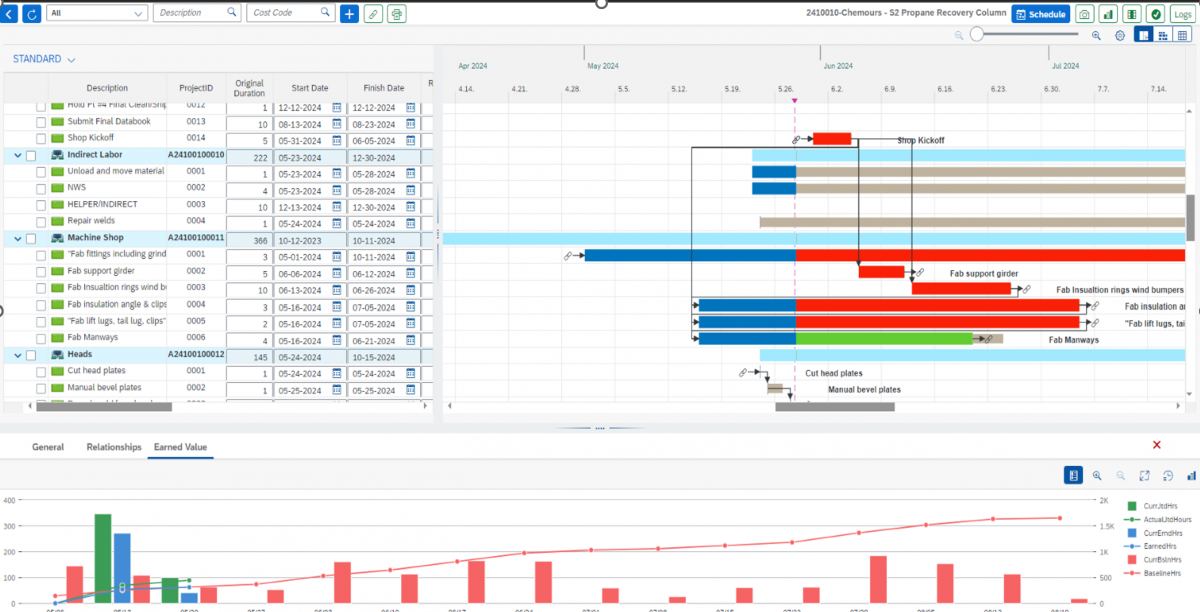Viewport: 1200px width, 612px height.
Task: Click the camera snapshot icon
Action: (x=1084, y=14)
